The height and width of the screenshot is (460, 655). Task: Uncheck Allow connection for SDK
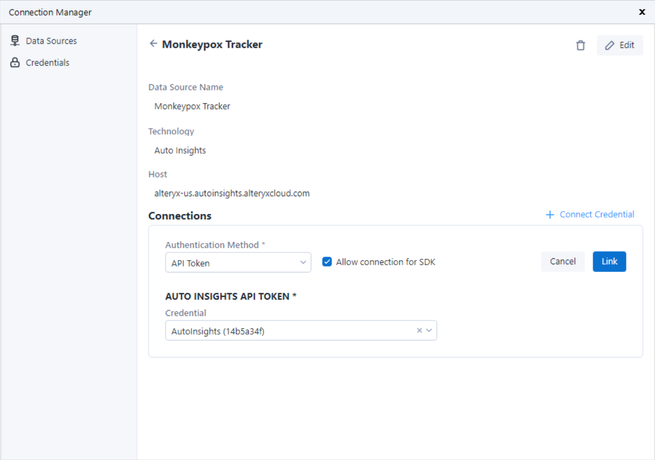[x=327, y=262]
